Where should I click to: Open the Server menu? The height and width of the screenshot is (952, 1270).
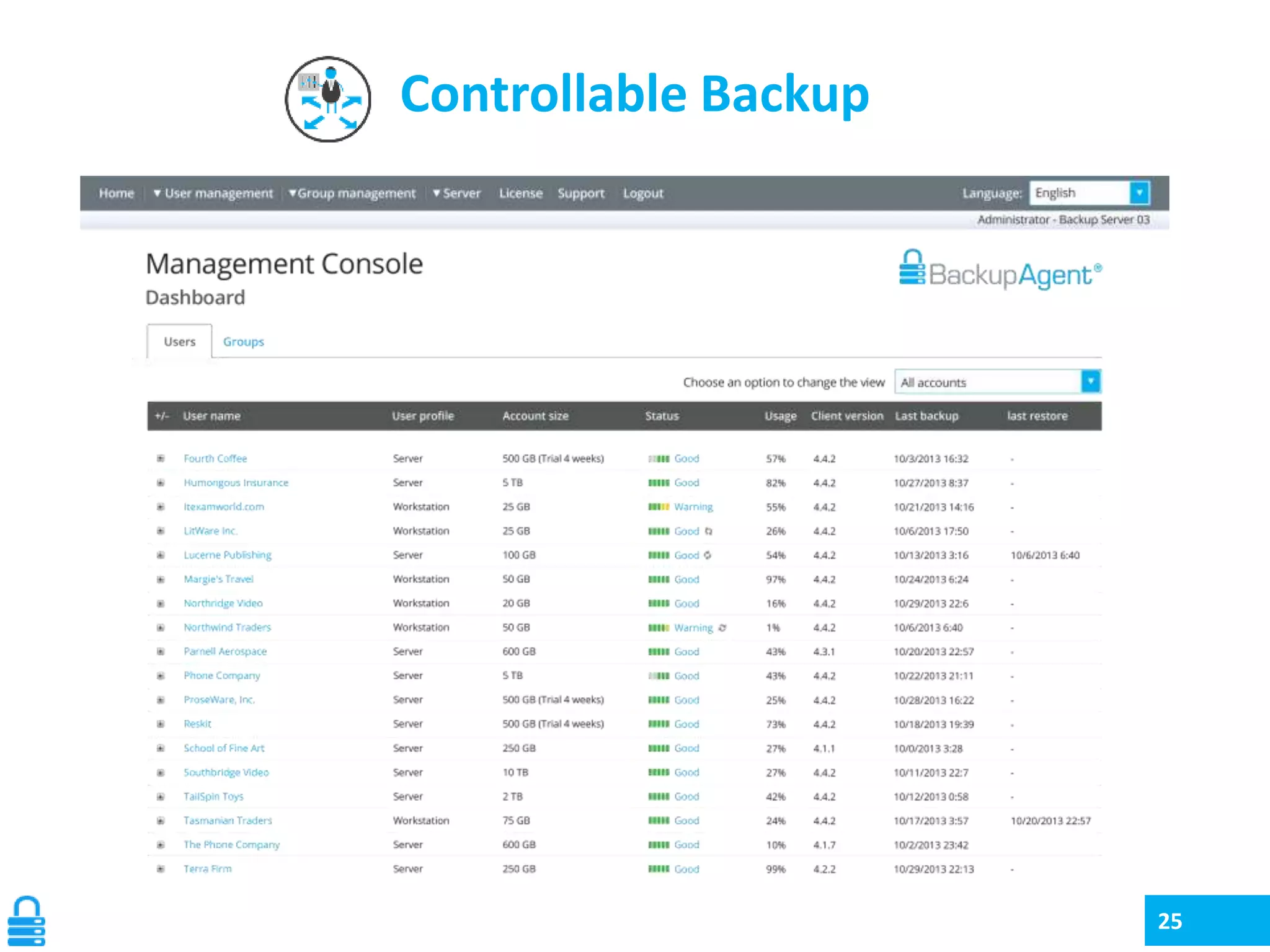(456, 193)
